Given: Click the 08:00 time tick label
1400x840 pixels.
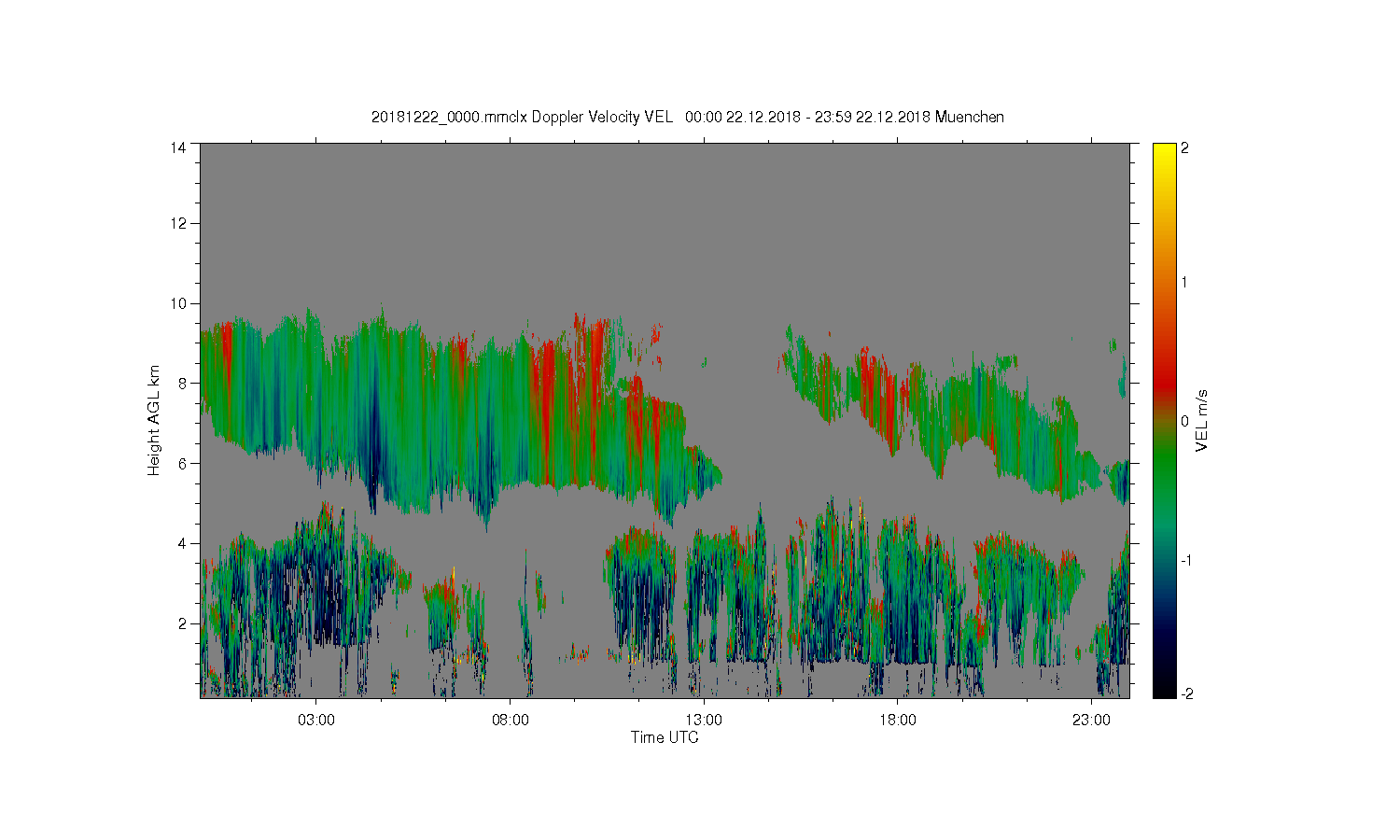Looking at the screenshot, I should [511, 721].
